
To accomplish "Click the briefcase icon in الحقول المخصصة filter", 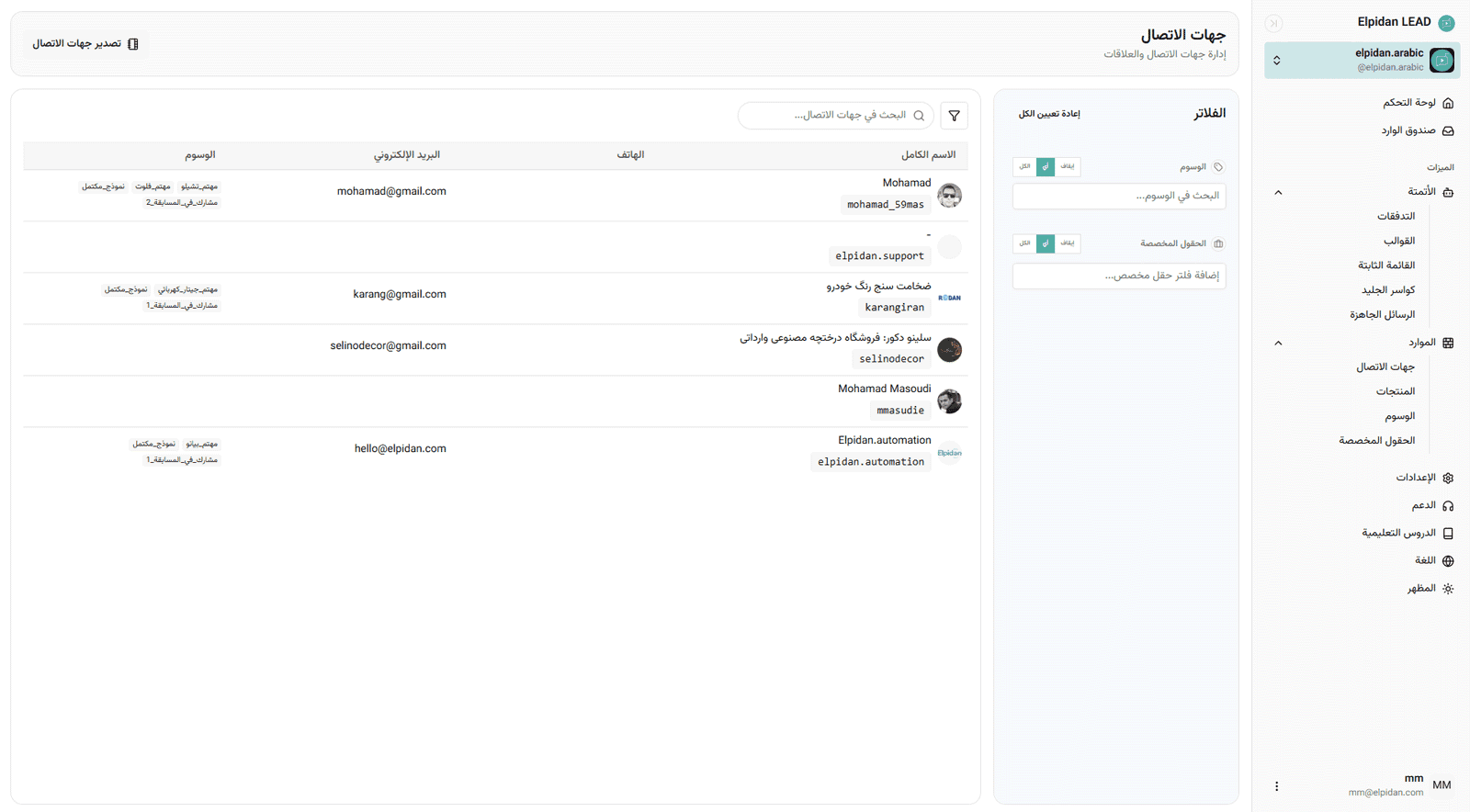I will pyautogui.click(x=1218, y=243).
